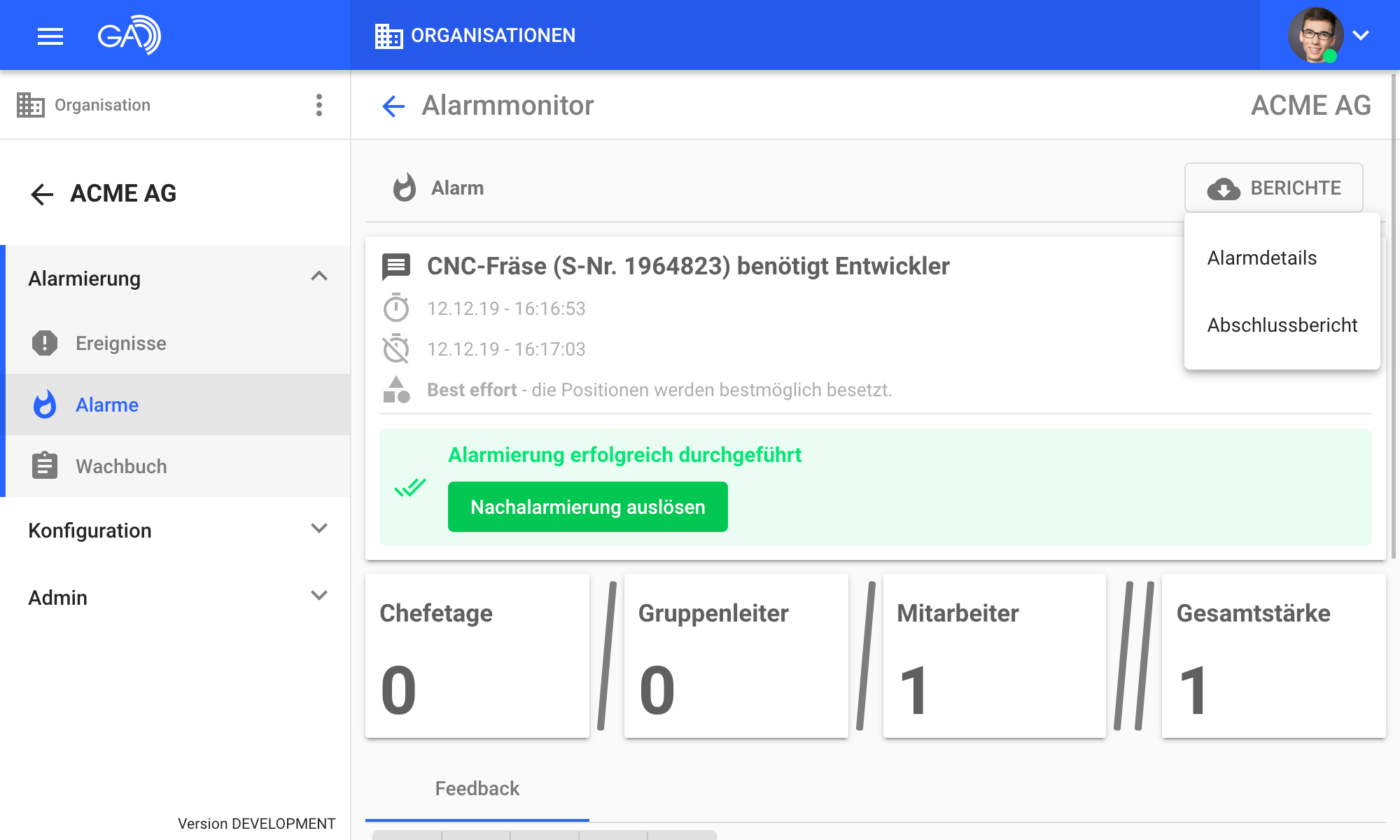Click the BERICHTE download button
Screen dimensions: 1400x840
pyautogui.click(x=1273, y=188)
